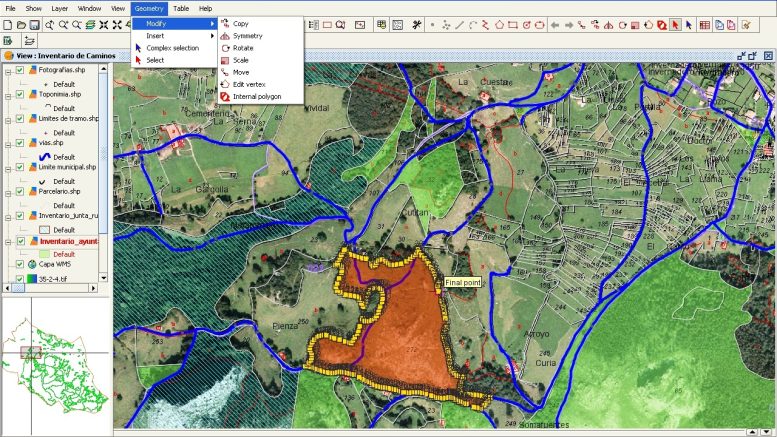
Task: Click the blue line symbol of vias.shp
Action: click(x=45, y=157)
